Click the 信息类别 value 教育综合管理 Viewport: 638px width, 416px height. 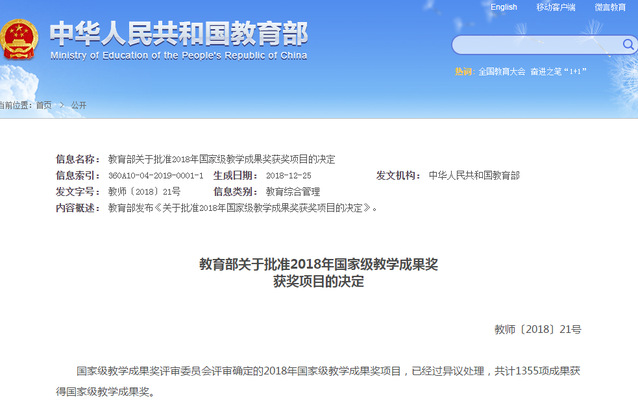(293, 191)
